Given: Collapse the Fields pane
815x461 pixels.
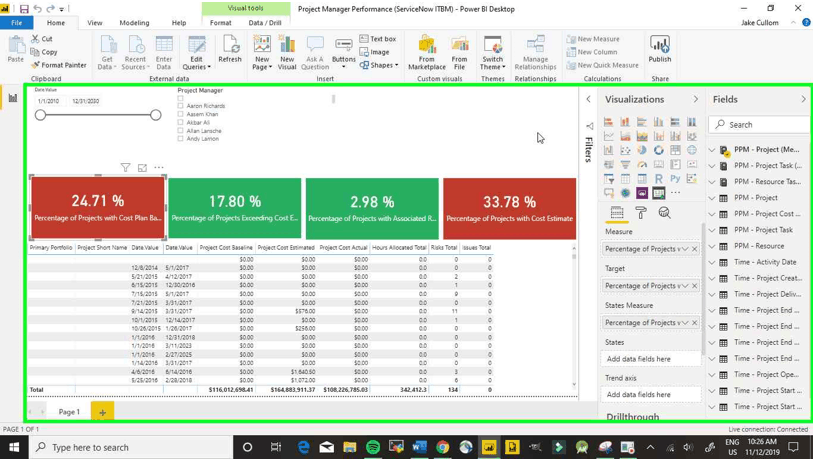Looking at the screenshot, I should click(803, 99).
